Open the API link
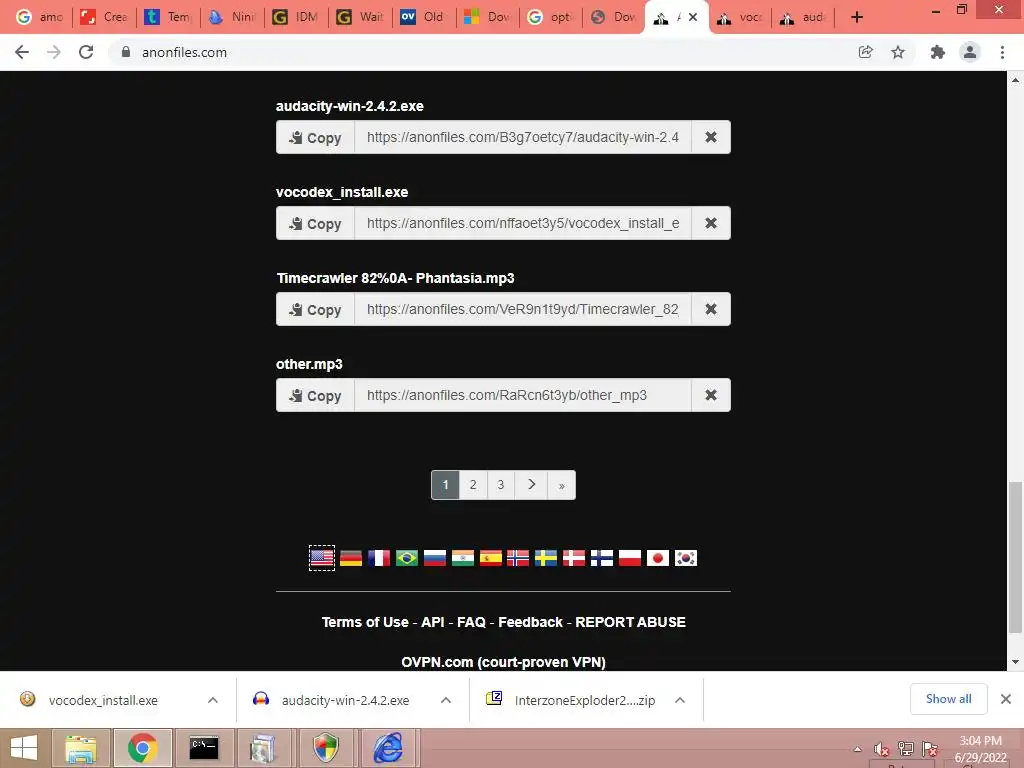1024x768 pixels. point(433,622)
